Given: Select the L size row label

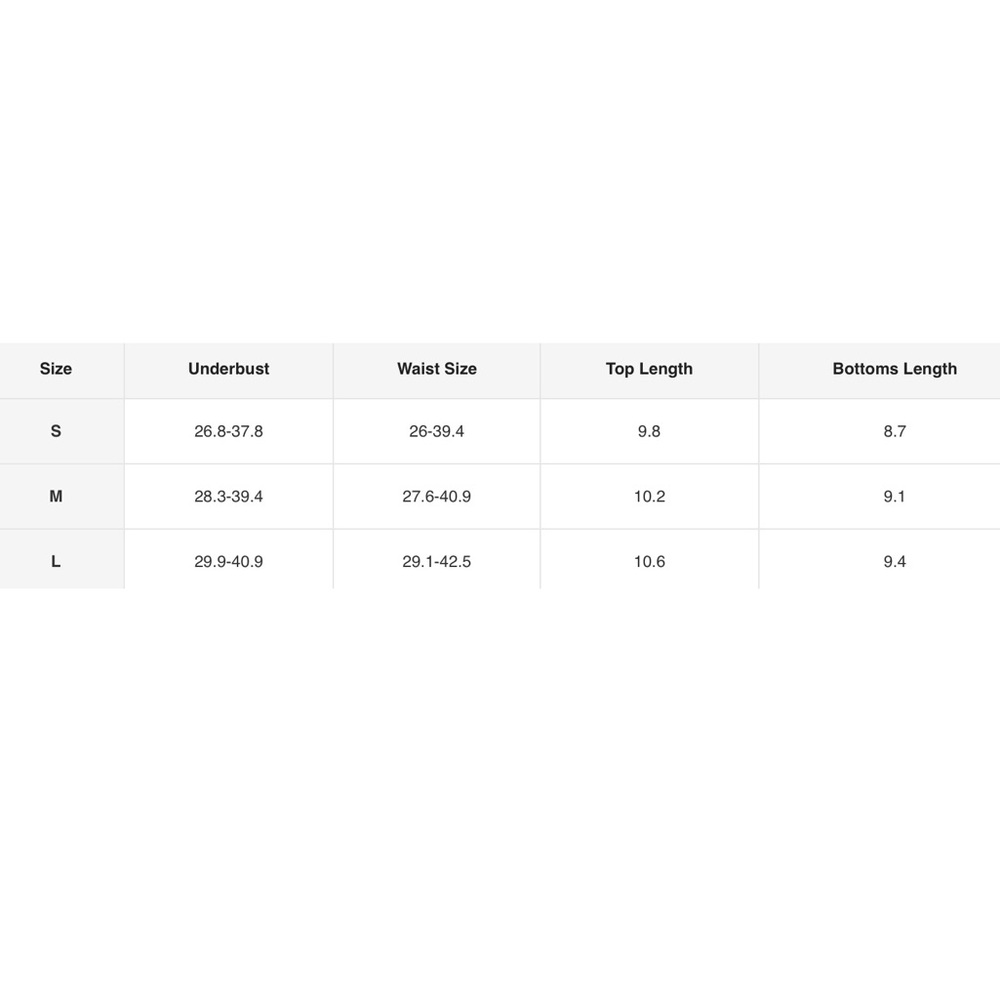Looking at the screenshot, I should [55, 561].
